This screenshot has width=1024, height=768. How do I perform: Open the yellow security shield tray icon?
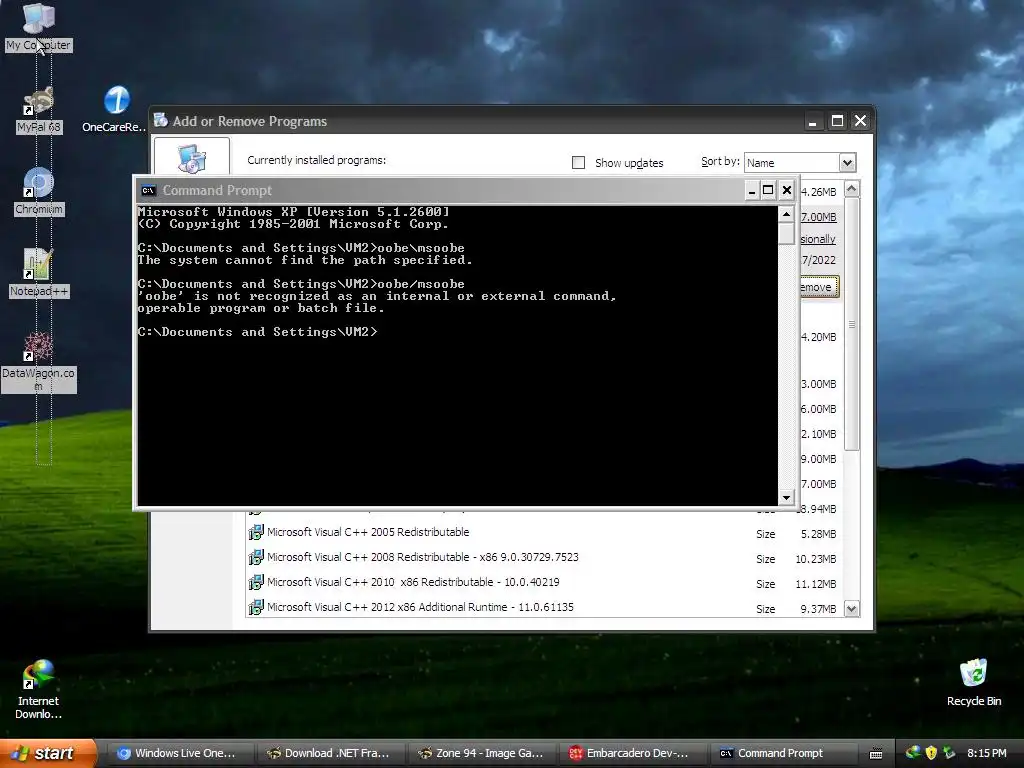pyautogui.click(x=931, y=753)
